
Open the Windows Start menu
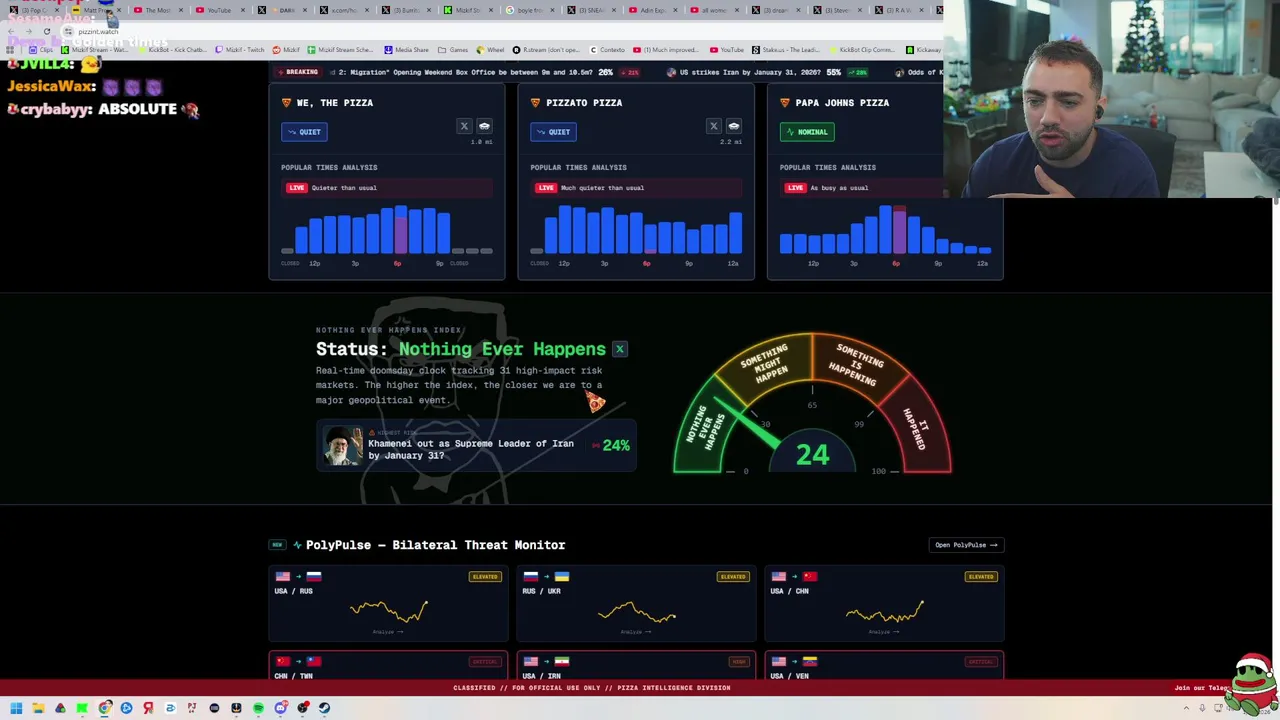click(16, 708)
